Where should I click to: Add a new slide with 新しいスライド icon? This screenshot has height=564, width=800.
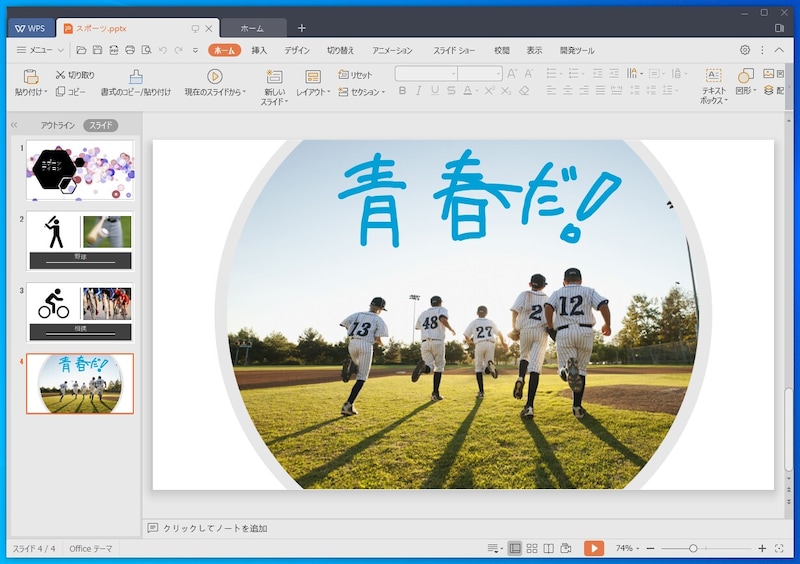(x=274, y=77)
